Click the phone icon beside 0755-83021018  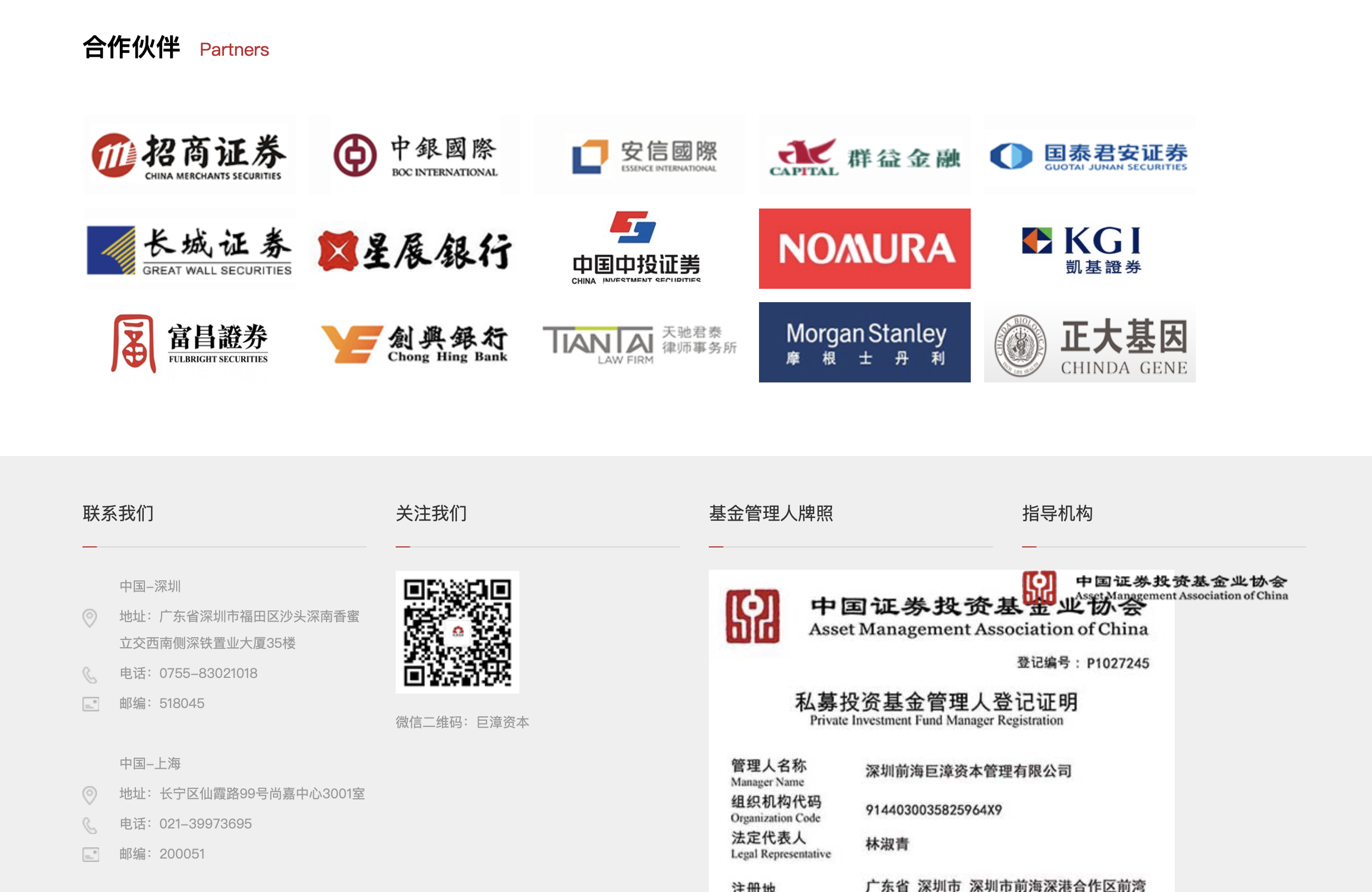90,675
